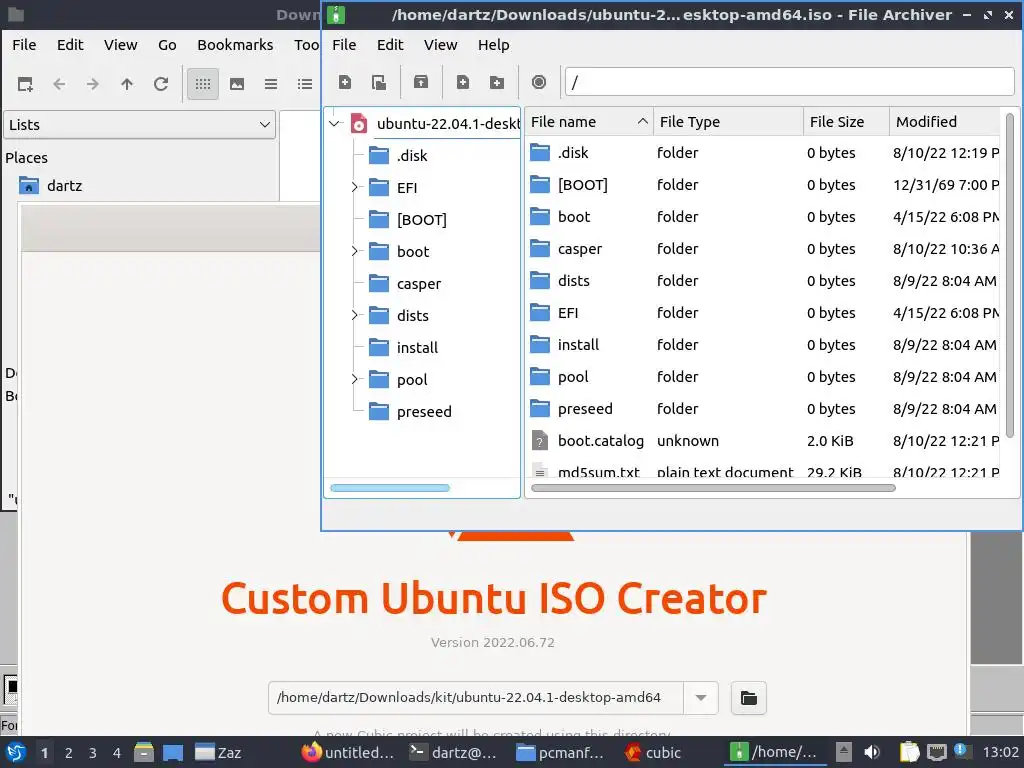The image size is (1024, 768).
Task: Open the LXQt application menu
Action: coord(16,753)
